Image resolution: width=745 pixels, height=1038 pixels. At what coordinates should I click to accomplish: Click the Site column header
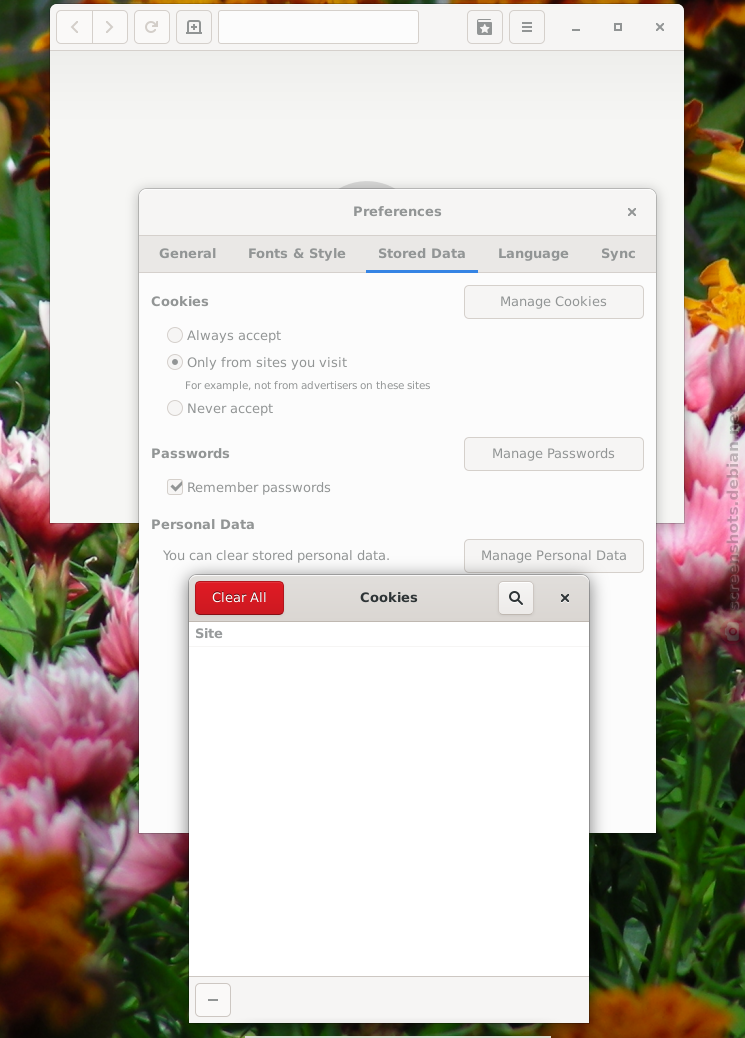tap(389, 634)
